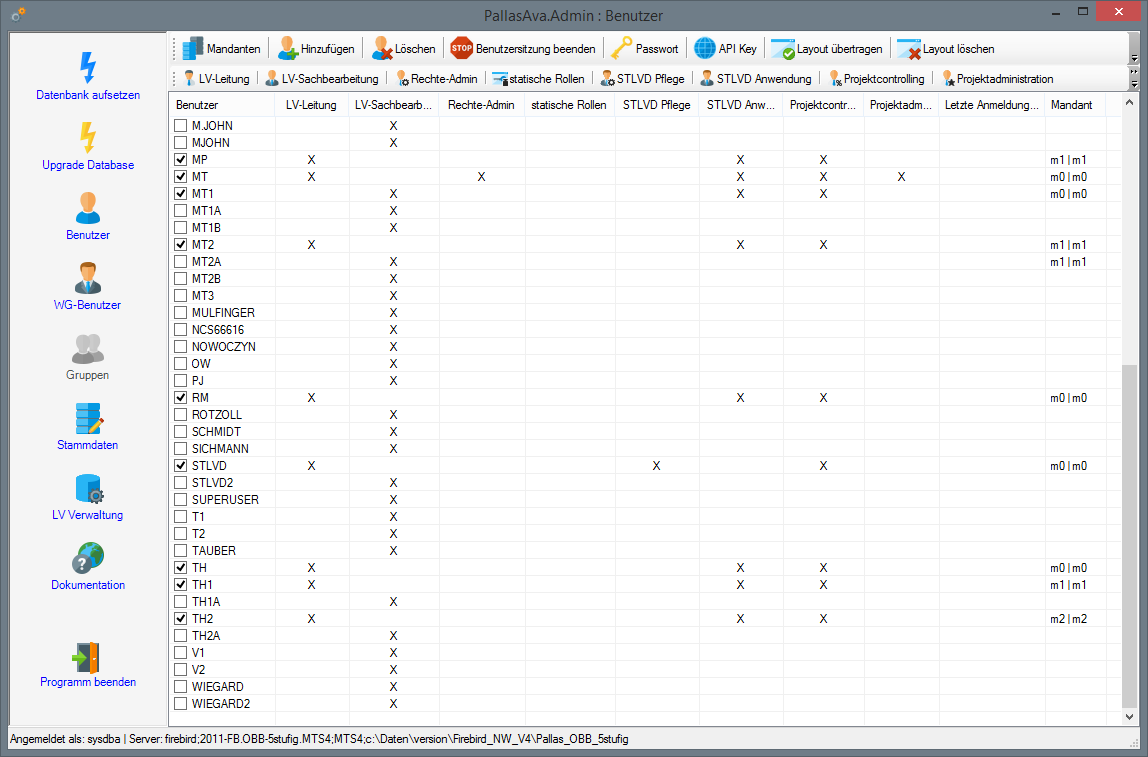
Task: Check the box for user SUPERUSER
Action: tap(181, 500)
